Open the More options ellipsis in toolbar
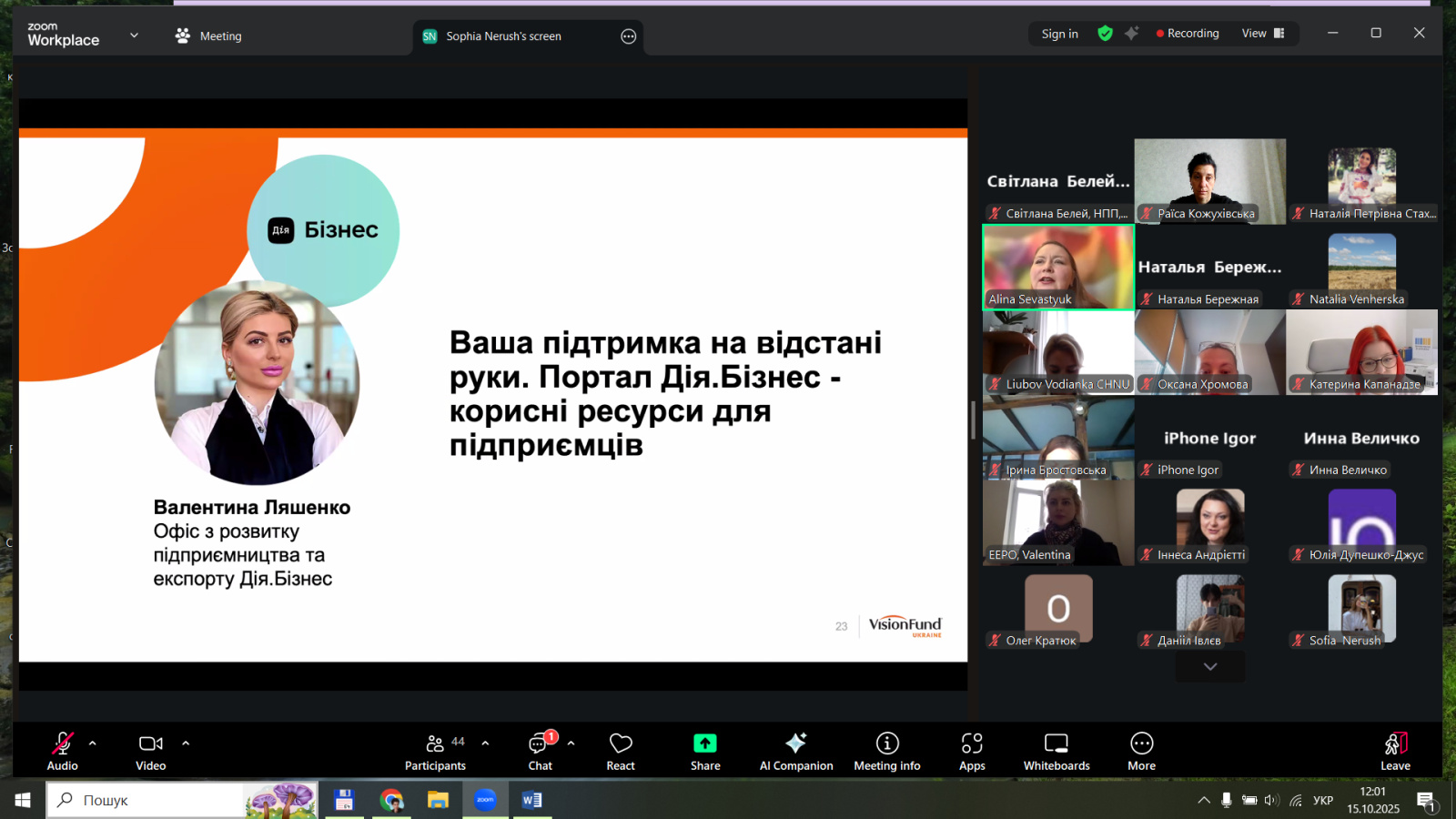 pos(1141,744)
